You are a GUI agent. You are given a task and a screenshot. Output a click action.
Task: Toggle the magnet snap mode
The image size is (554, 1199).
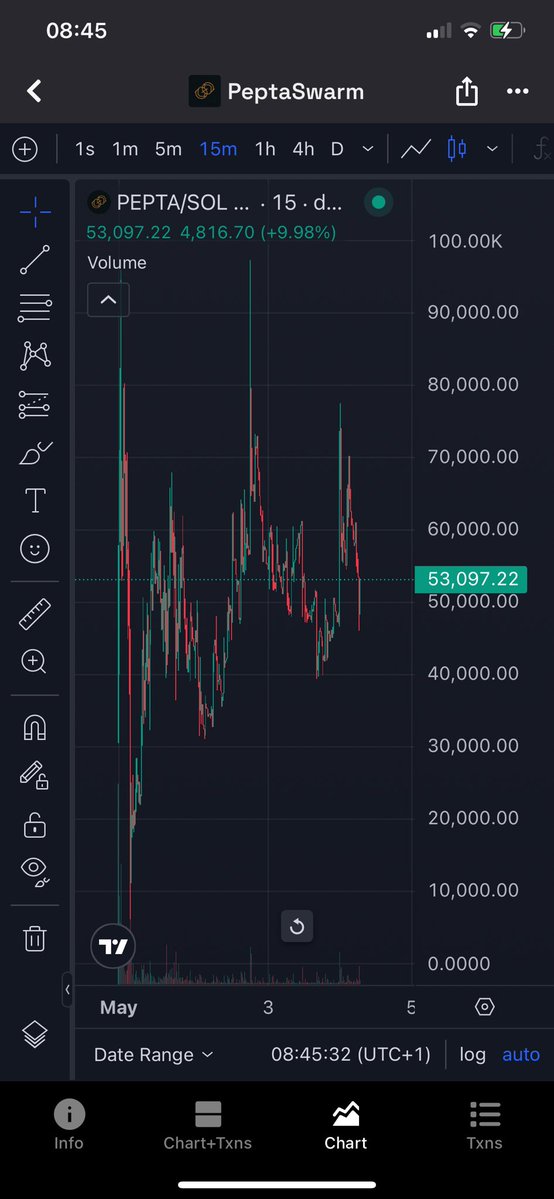(35, 727)
